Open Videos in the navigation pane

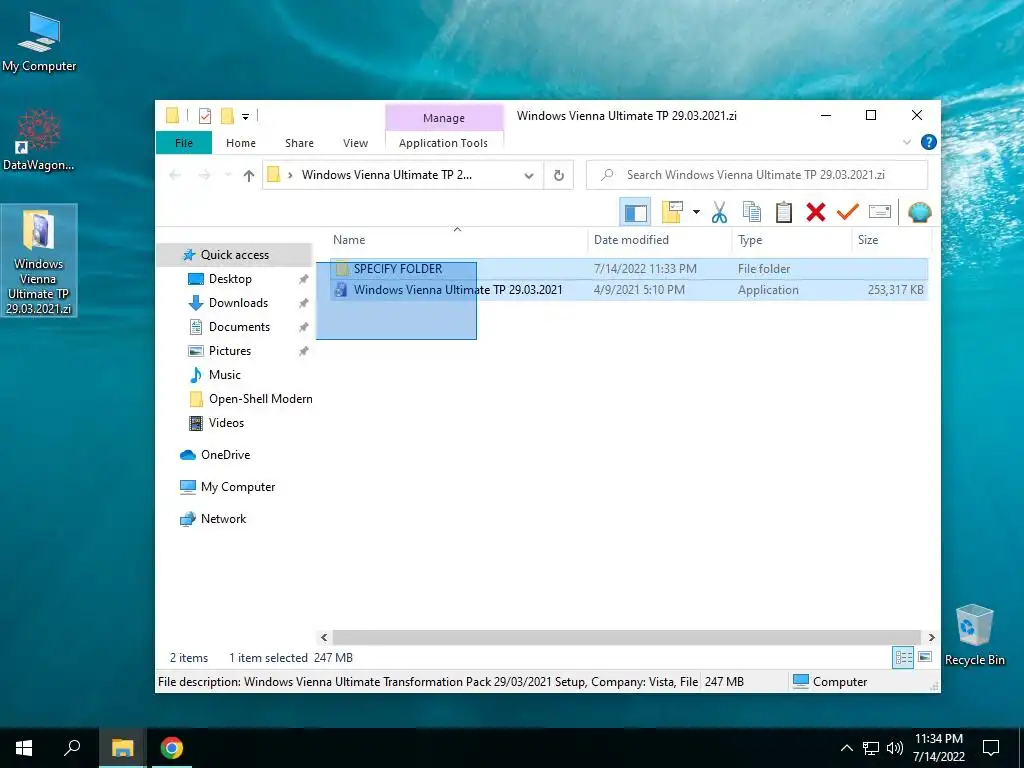point(226,423)
